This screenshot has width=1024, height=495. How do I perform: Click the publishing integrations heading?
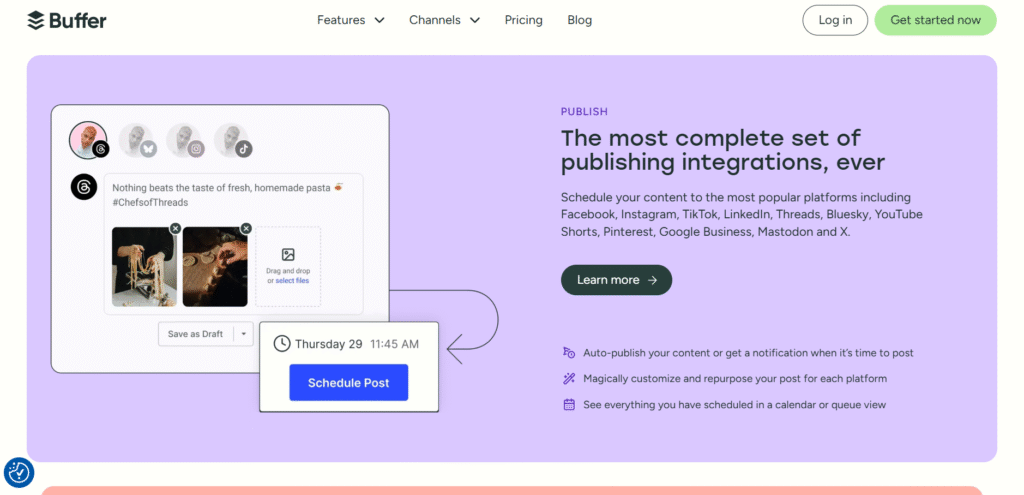[723, 150]
